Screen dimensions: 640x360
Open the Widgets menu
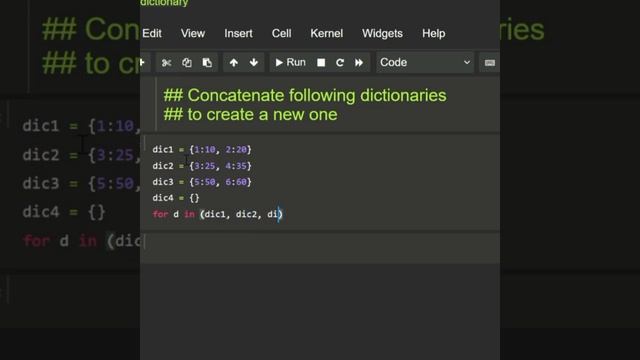[382, 33]
